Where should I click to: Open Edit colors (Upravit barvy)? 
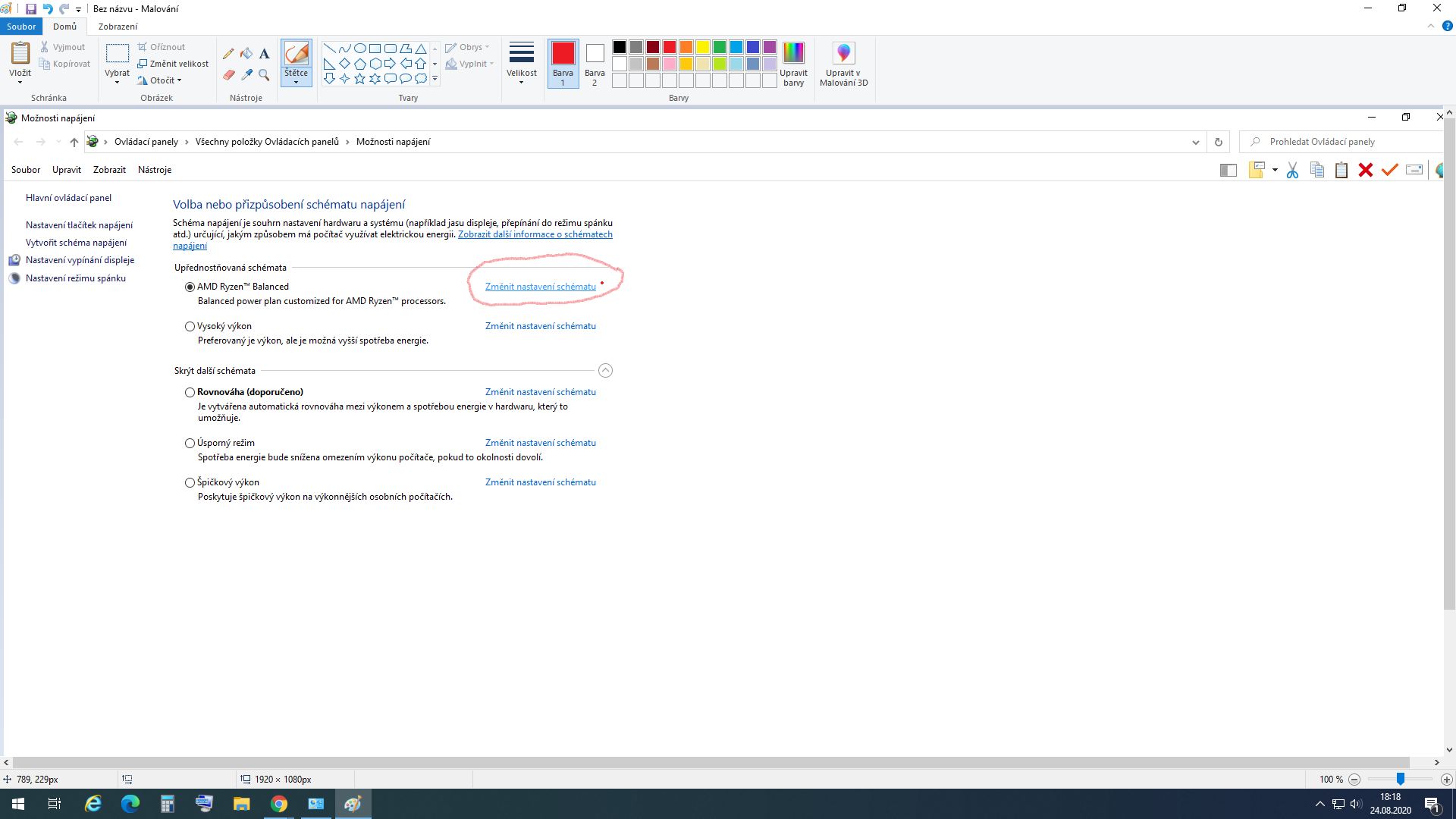[793, 64]
